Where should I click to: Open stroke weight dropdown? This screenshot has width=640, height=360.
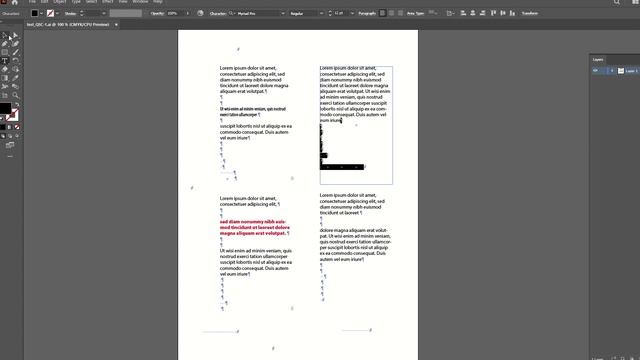pos(104,13)
